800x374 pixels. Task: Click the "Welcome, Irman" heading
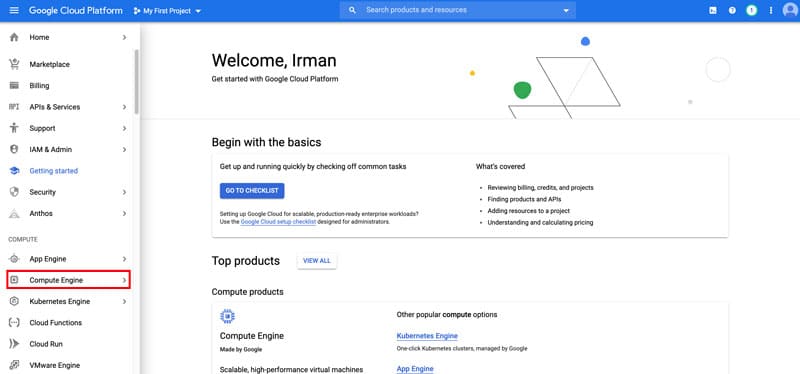(x=274, y=61)
